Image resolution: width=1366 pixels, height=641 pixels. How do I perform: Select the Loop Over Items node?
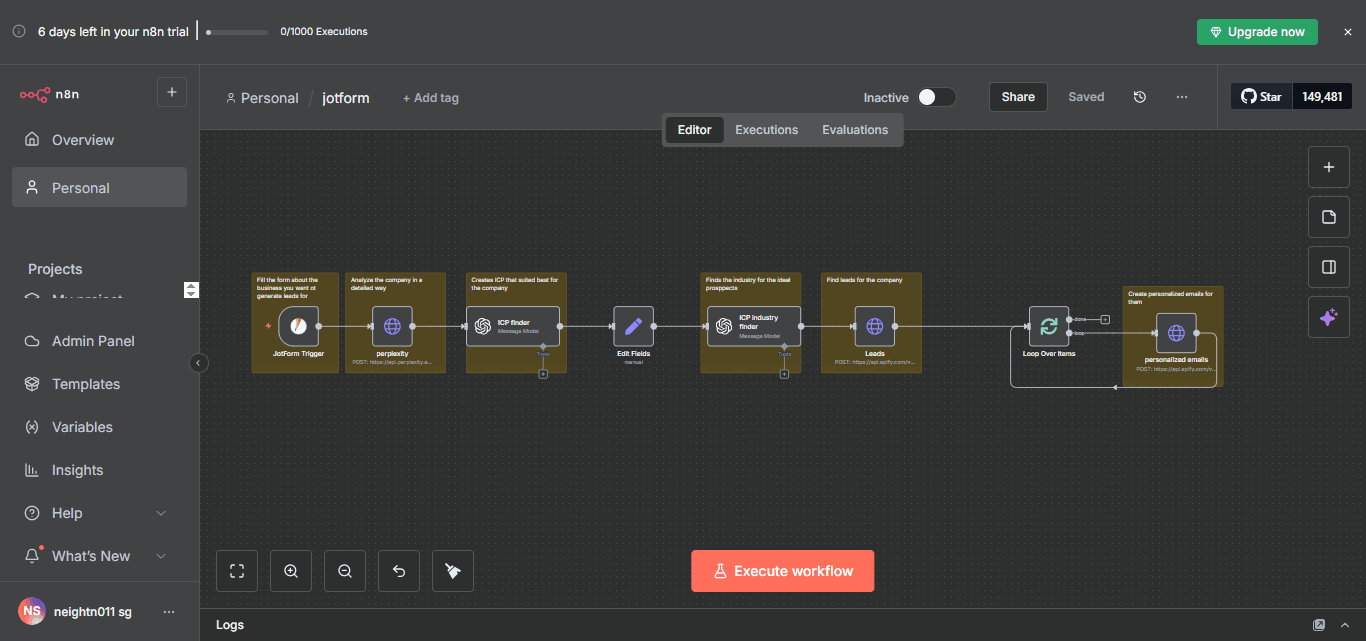(x=1048, y=326)
